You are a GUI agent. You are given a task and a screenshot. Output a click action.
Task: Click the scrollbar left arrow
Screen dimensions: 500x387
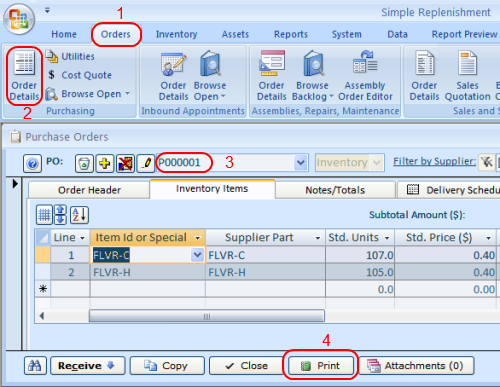pos(42,316)
